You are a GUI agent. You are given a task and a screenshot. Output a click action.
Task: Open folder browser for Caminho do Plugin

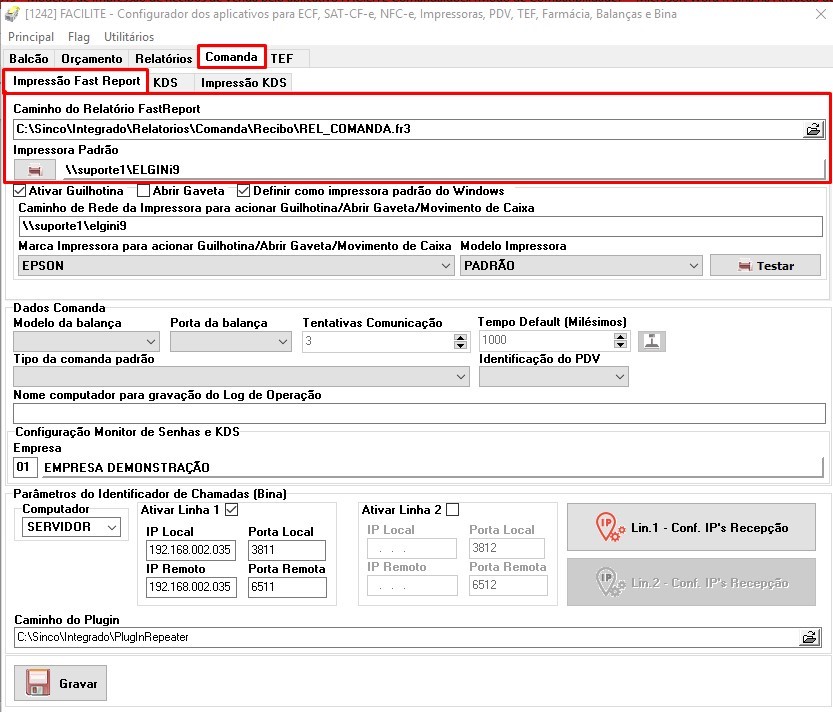(810, 637)
